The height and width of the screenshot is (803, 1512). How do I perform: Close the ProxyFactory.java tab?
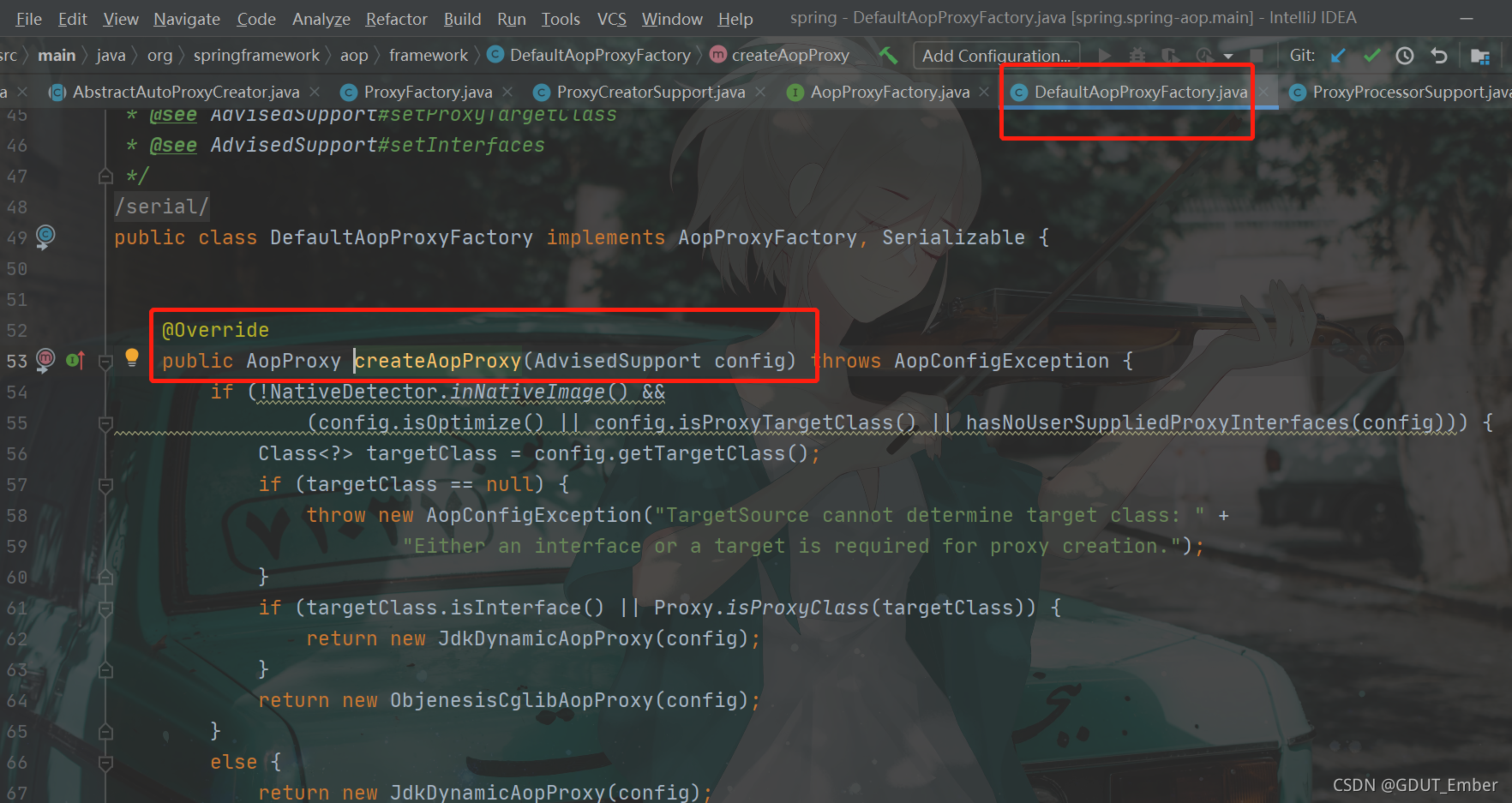click(507, 92)
